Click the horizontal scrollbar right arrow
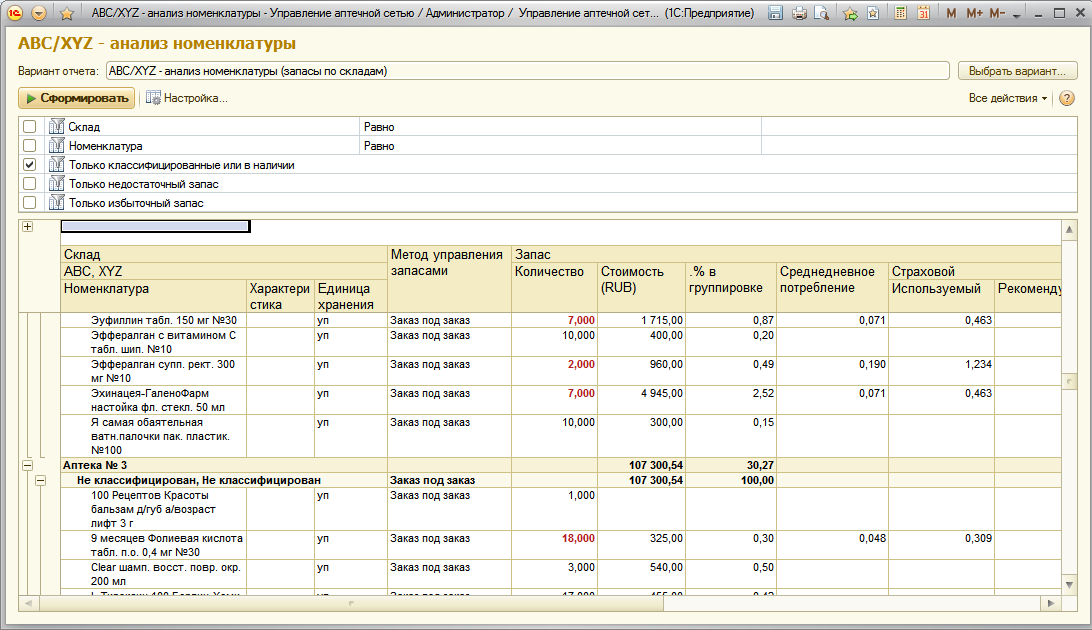The image size is (1092, 630). (1051, 604)
